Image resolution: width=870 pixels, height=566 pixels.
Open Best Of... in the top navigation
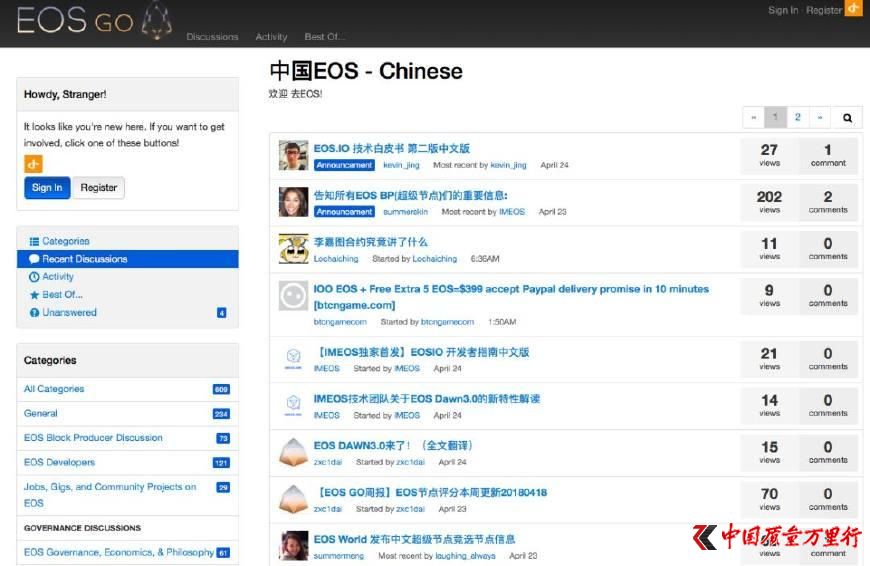[325, 37]
